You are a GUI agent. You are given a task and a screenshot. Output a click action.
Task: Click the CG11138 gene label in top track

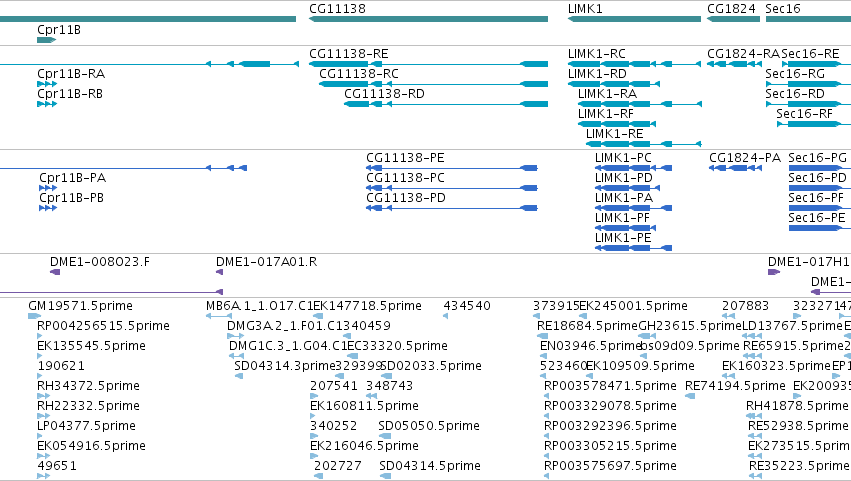coord(337,9)
